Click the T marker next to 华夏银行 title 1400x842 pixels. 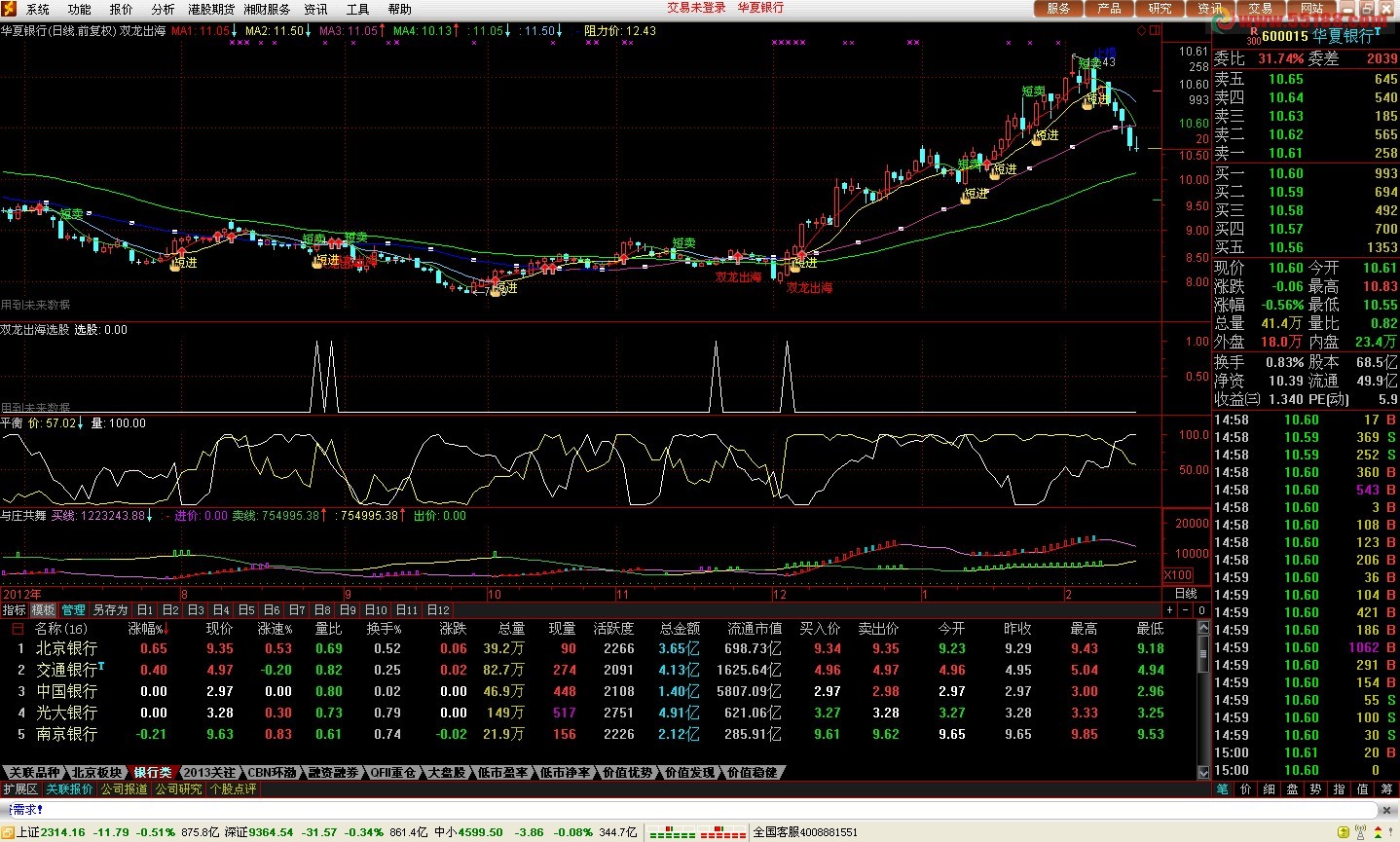point(1377,33)
